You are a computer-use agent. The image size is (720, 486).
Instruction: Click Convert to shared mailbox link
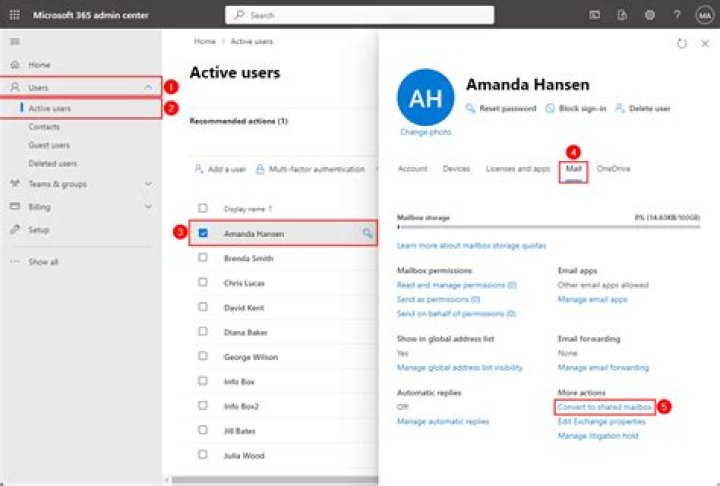pos(604,407)
